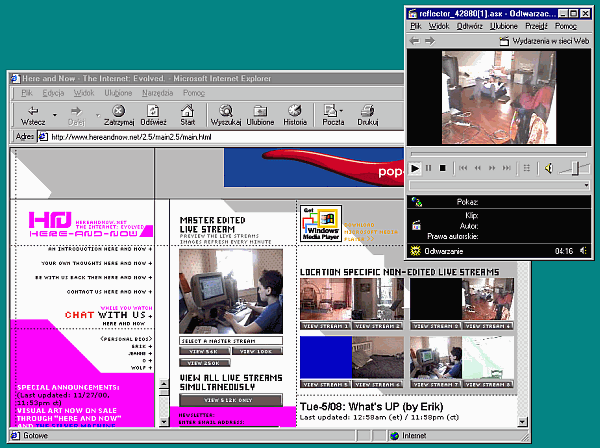
Task: Open dropdown arrow beside Dalej button
Action: pyautogui.click(x=98, y=115)
